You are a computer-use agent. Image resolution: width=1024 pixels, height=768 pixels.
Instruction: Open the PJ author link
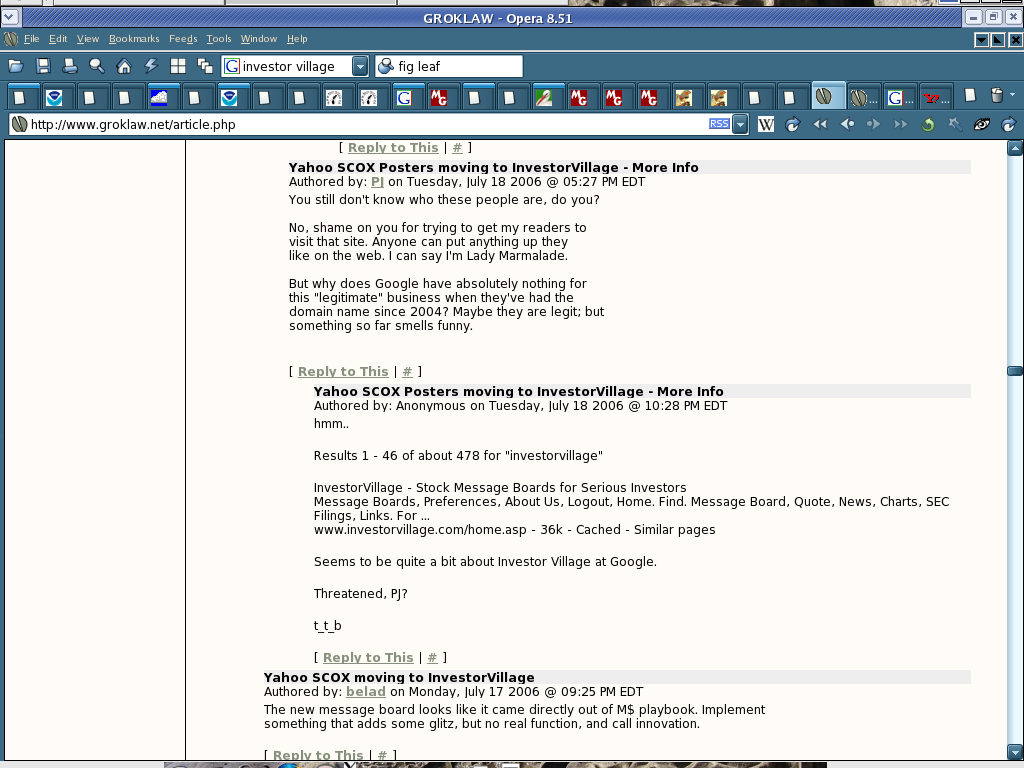pos(377,182)
